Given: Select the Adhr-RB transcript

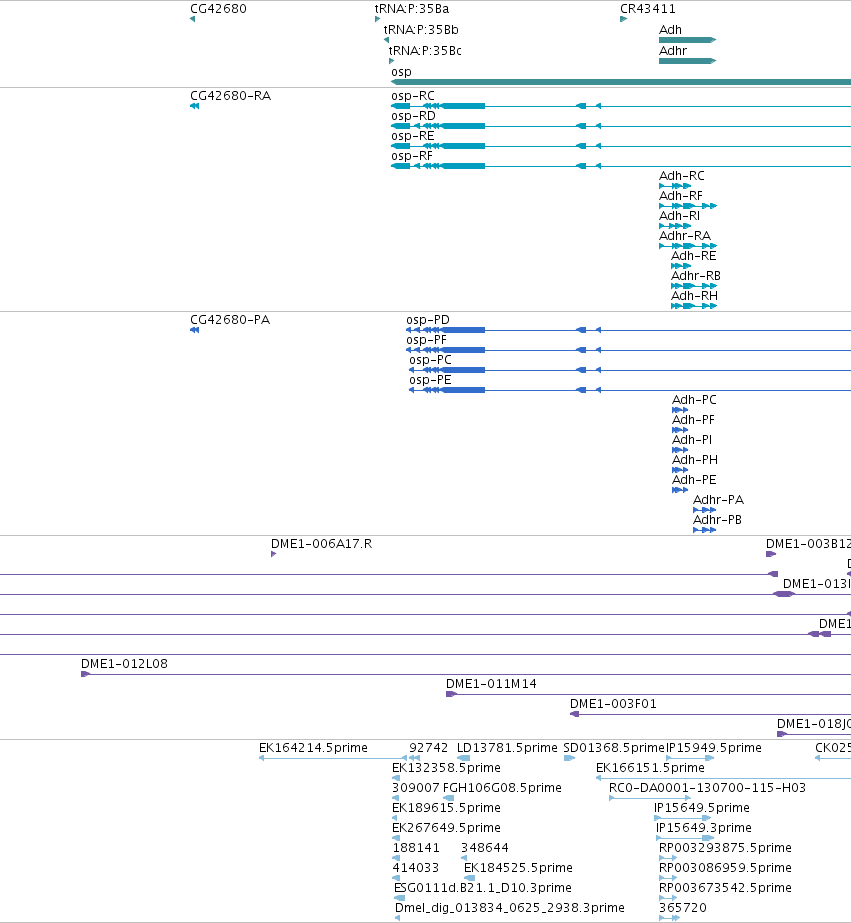Looking at the screenshot, I should (694, 286).
